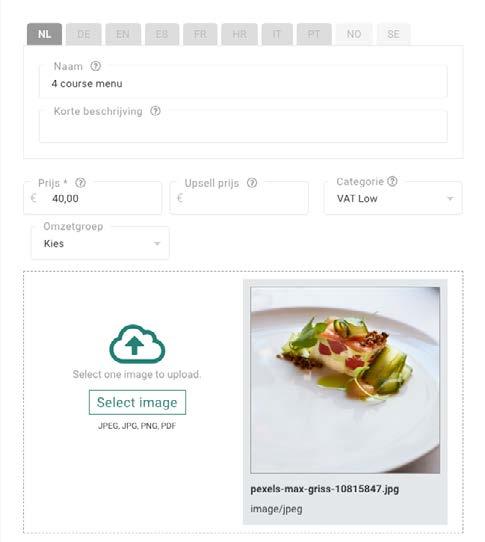Click the Select image button

[137, 402]
